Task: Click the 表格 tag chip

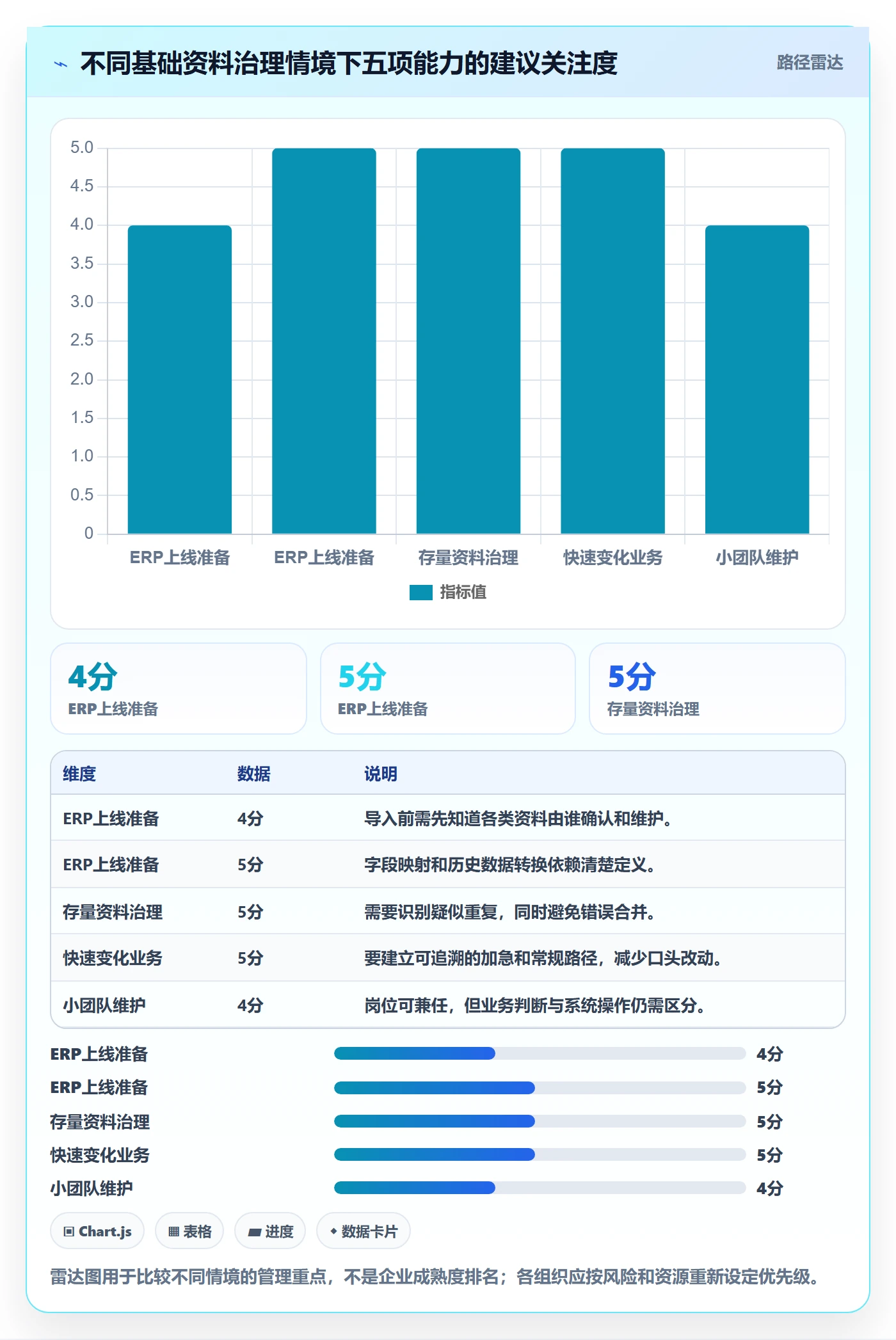Action: pyautogui.click(x=189, y=1231)
